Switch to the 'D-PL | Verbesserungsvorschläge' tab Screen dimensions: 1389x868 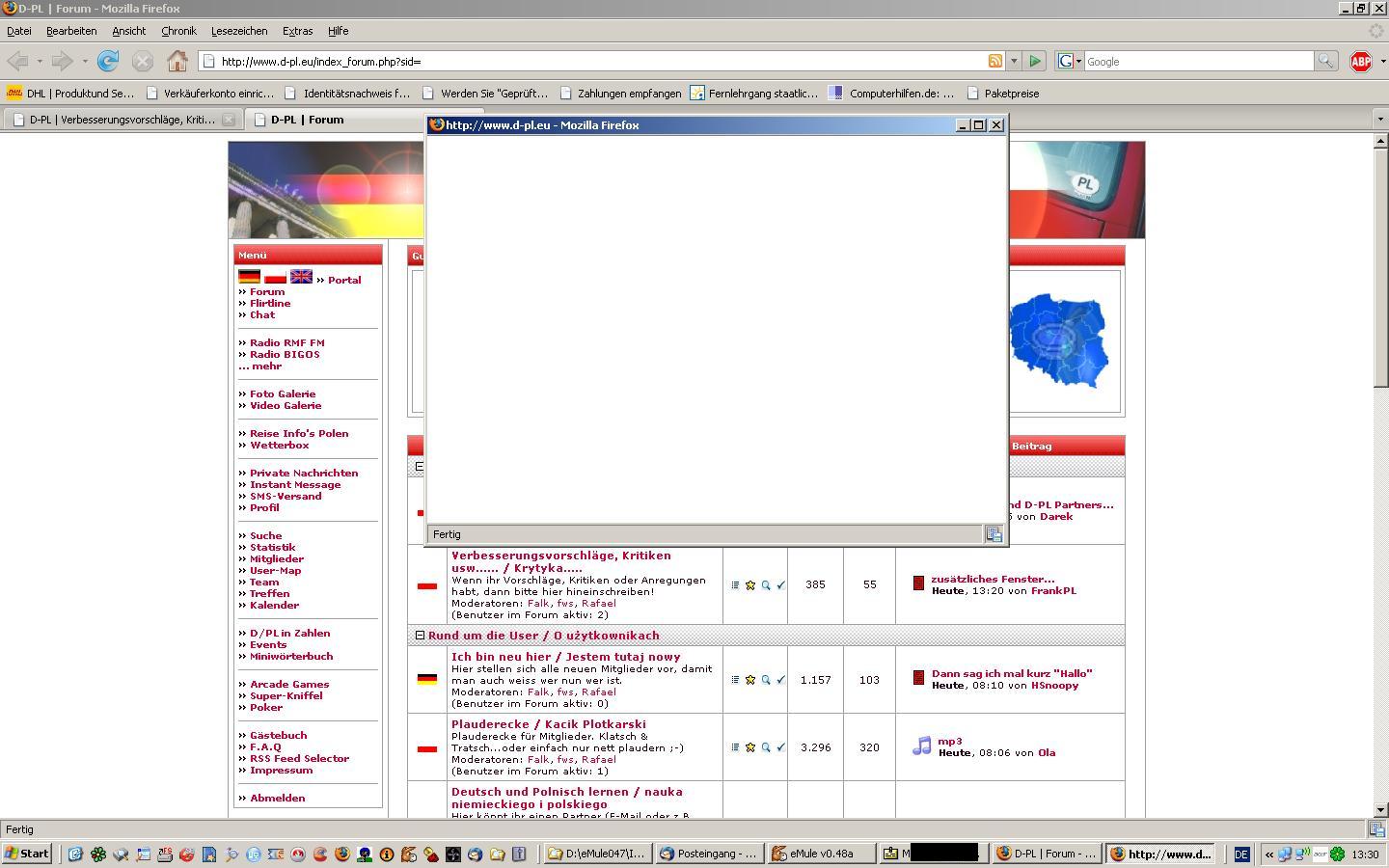(x=122, y=120)
